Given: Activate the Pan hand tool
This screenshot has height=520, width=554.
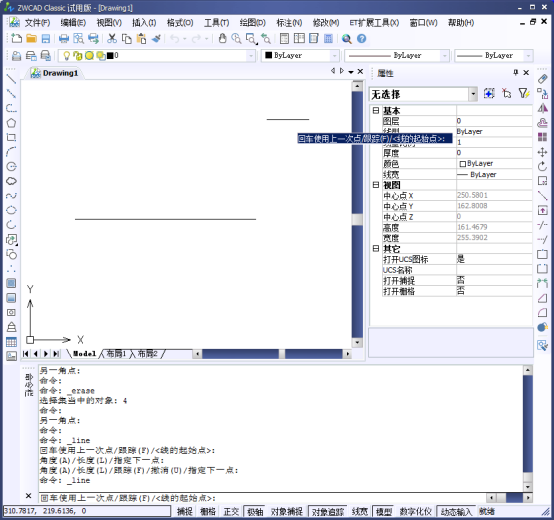Looking at the screenshot, I should (x=222, y=39).
